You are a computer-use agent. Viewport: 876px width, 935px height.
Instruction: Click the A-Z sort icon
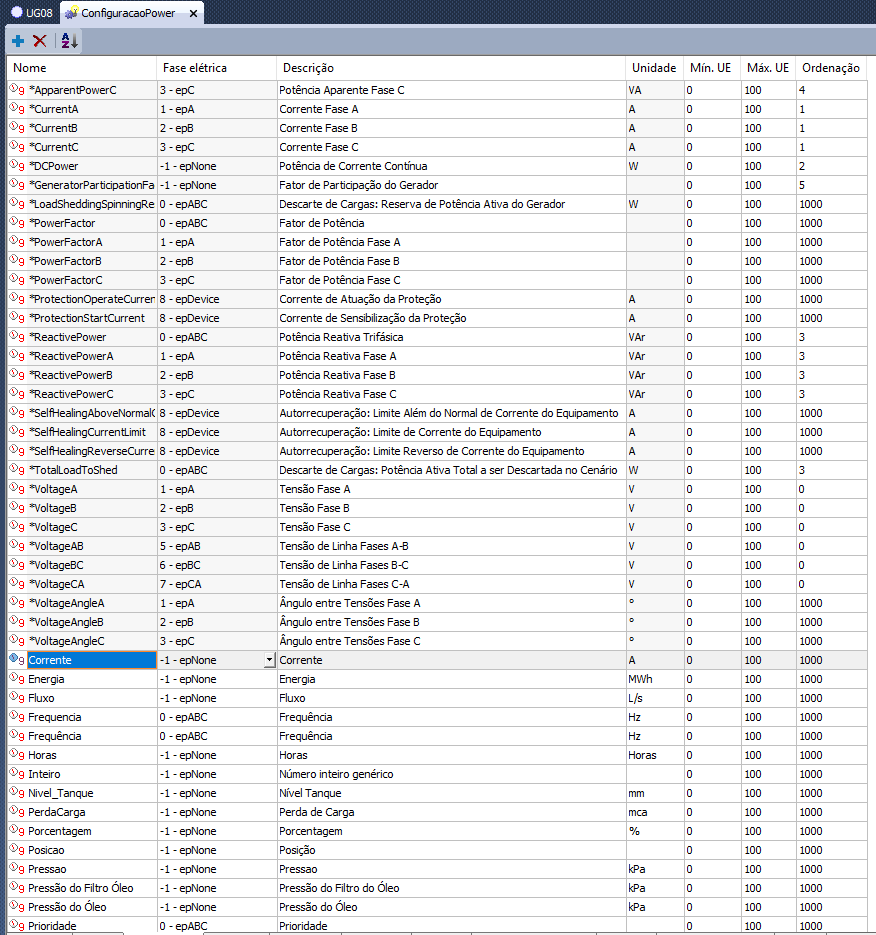click(69, 41)
